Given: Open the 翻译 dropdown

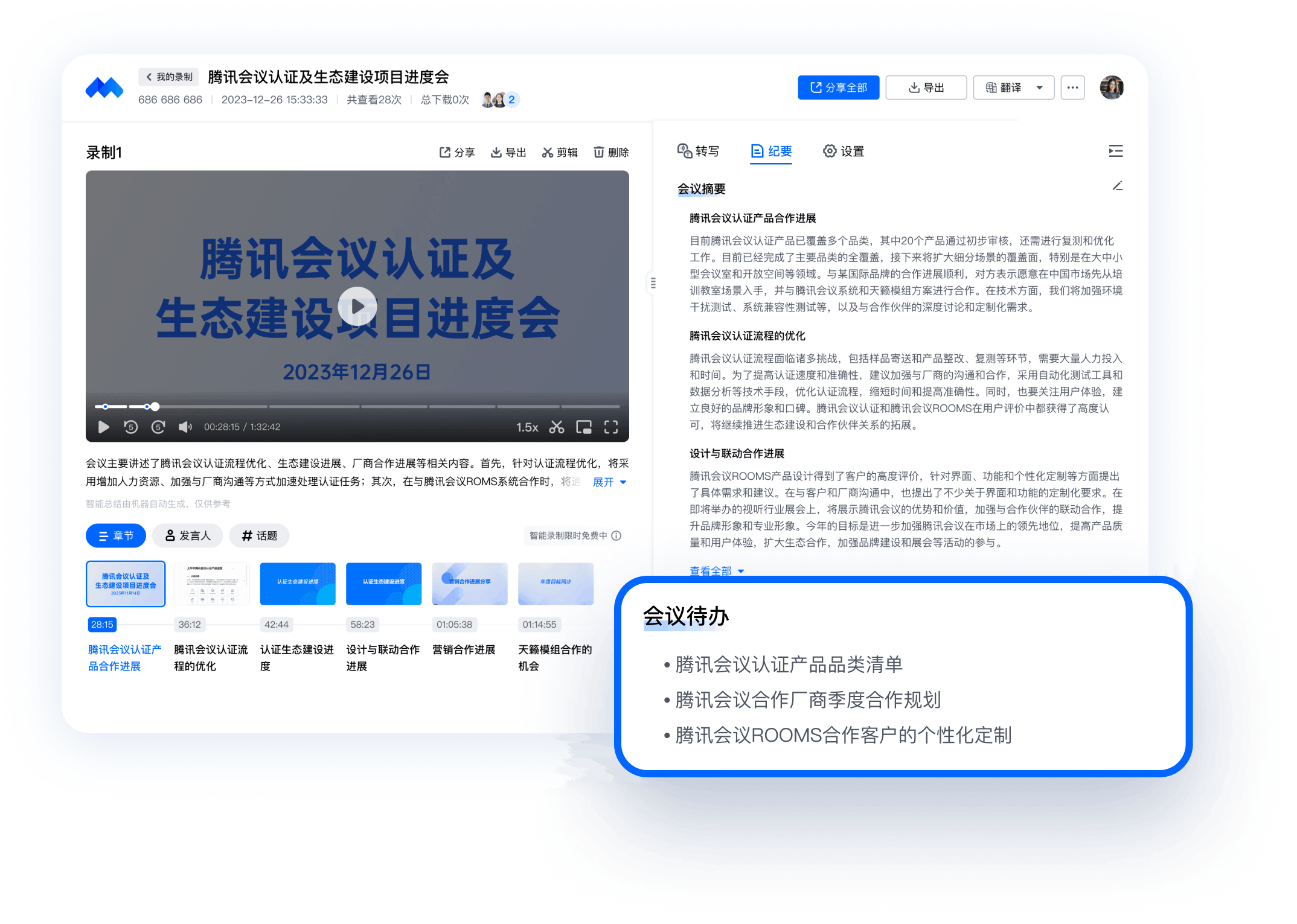Looking at the screenshot, I should coord(1013,88).
